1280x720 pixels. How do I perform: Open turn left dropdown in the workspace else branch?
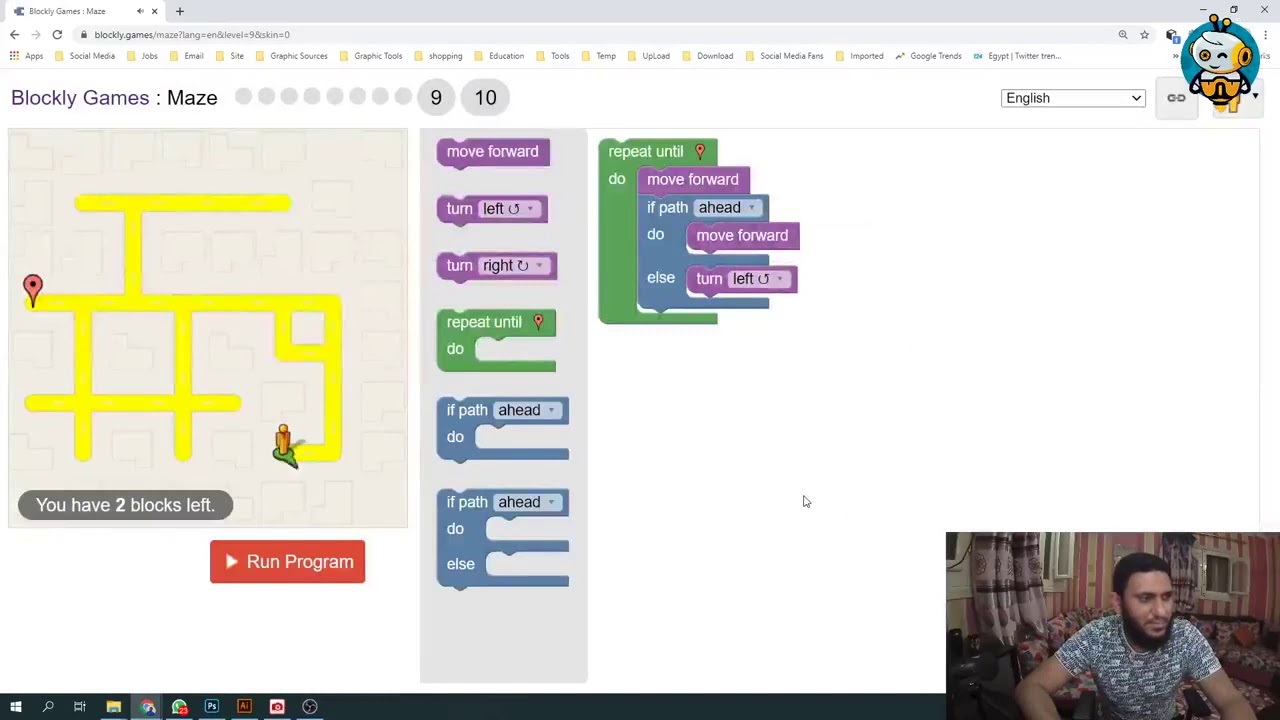click(x=758, y=279)
